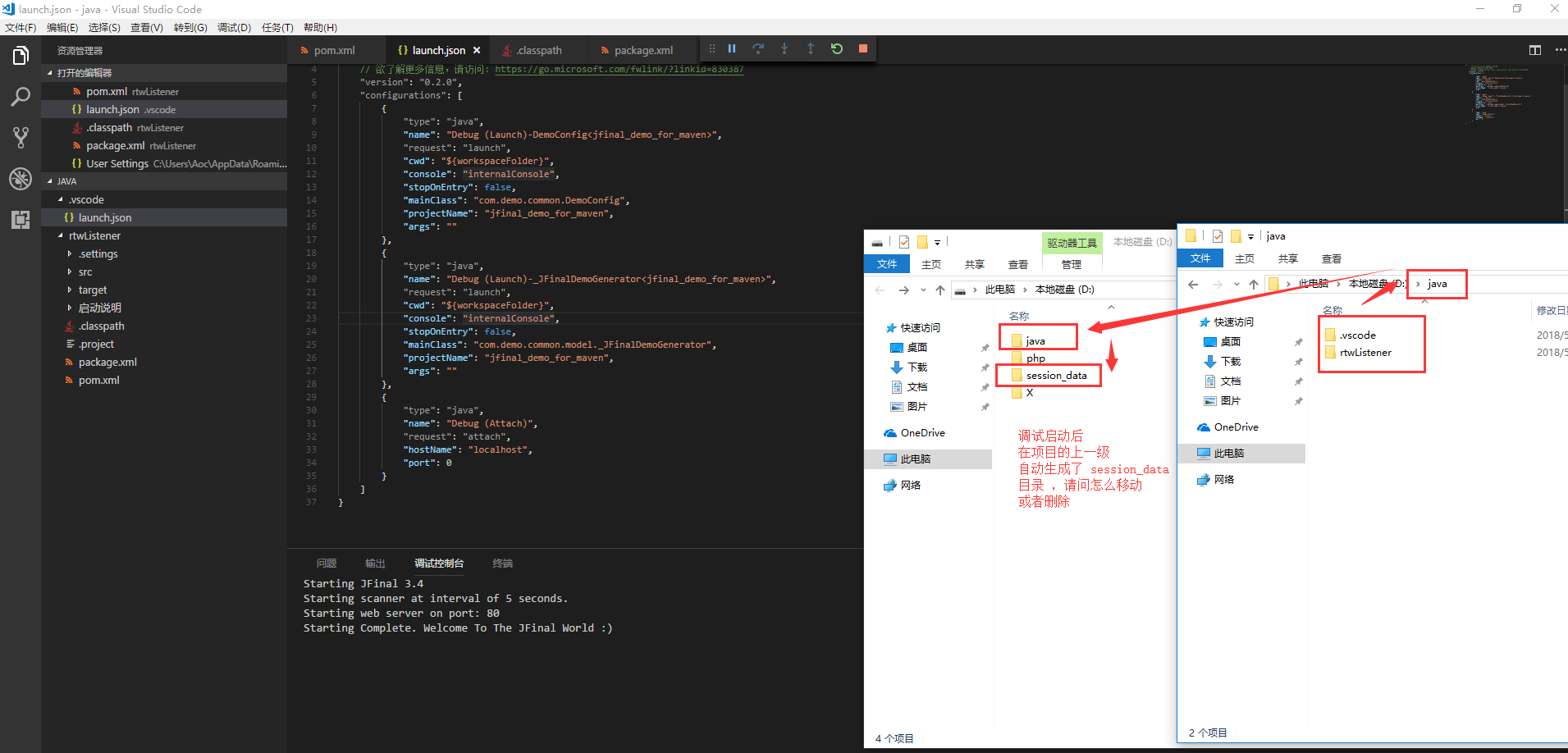Click Up arrow in the java Explorer window
The height and width of the screenshot is (753, 1568).
tap(1254, 285)
